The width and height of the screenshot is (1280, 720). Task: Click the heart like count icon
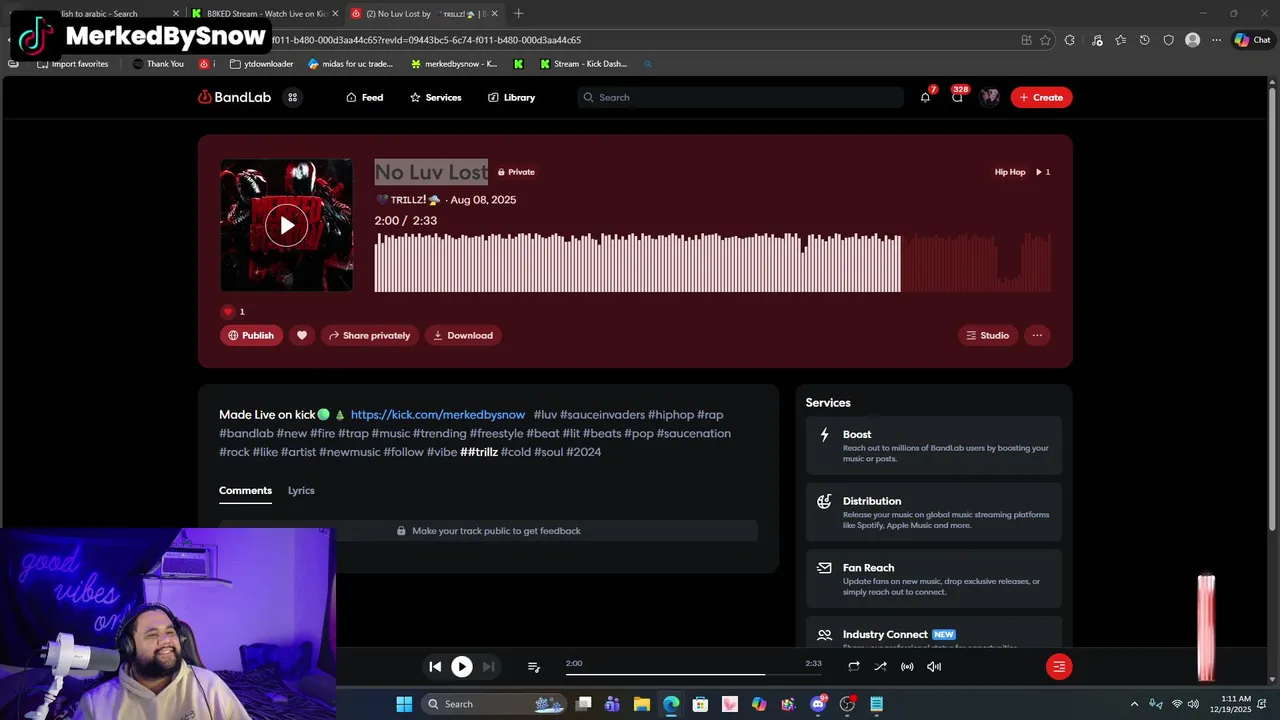pyautogui.click(x=228, y=311)
